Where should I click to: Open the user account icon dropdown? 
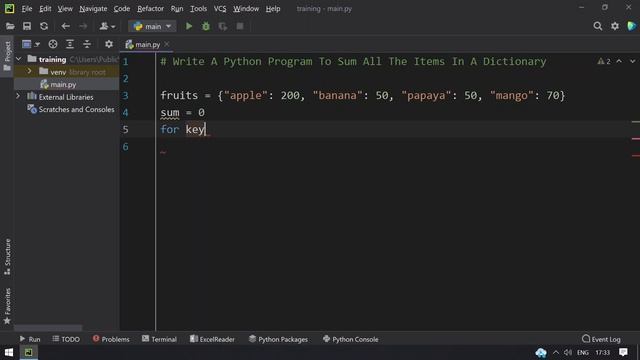(107, 27)
